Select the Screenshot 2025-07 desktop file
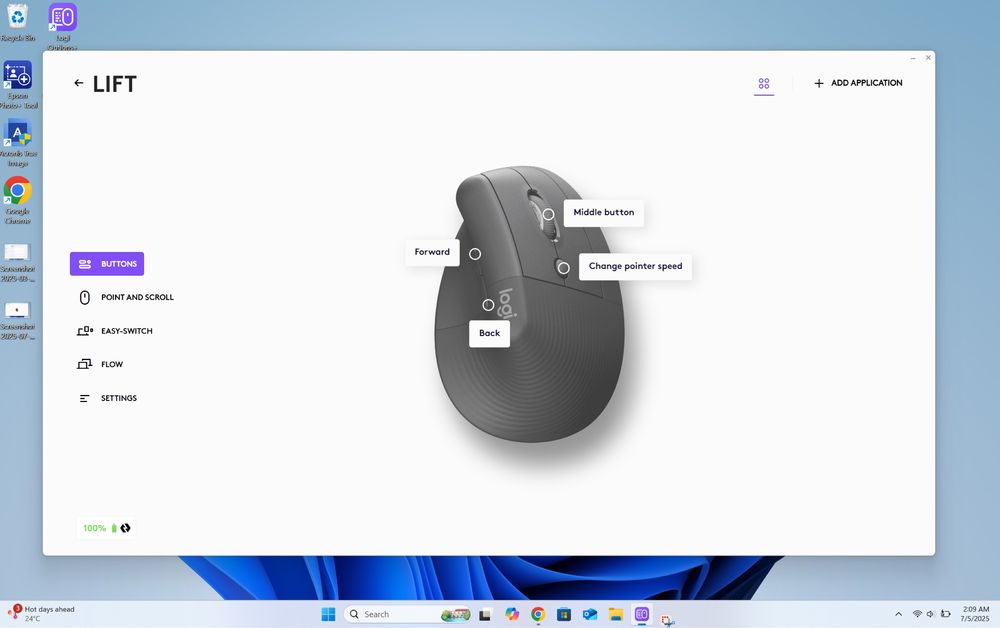The height and width of the screenshot is (628, 1000). (x=17, y=321)
